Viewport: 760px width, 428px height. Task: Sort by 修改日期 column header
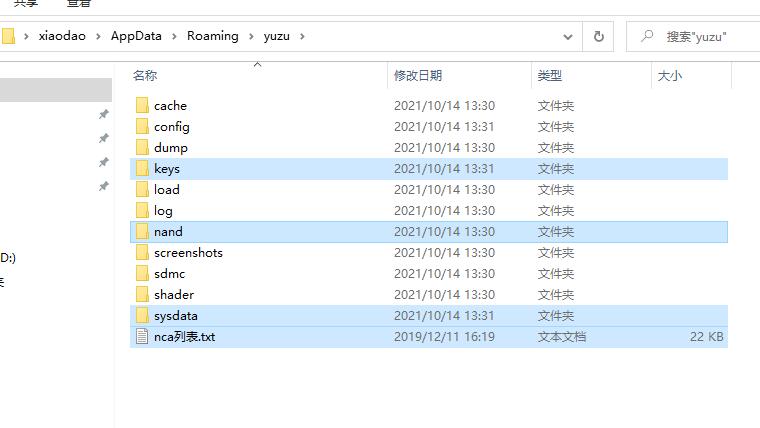coord(418,76)
